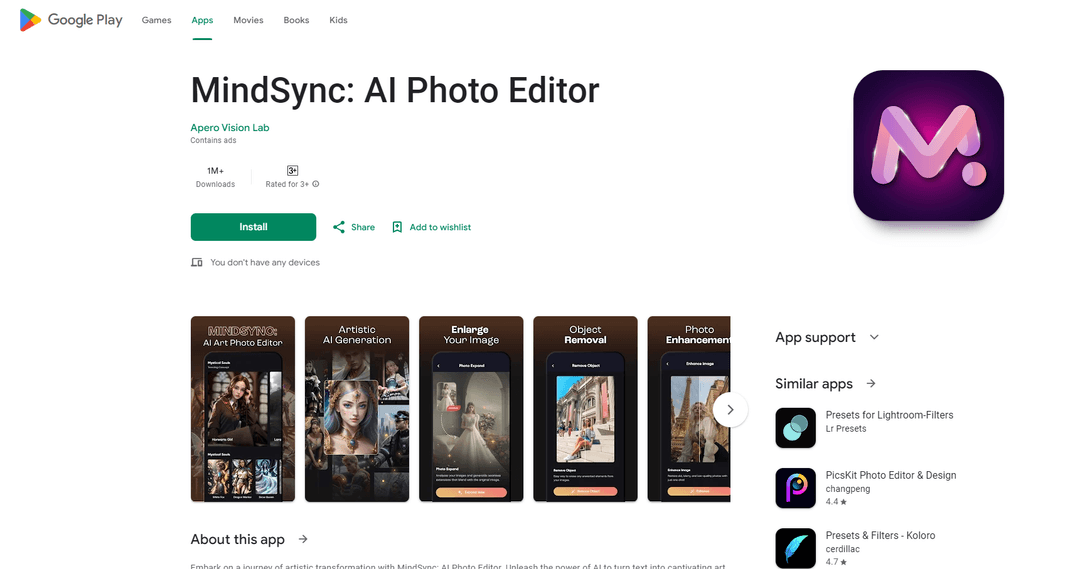Select the Apps tab

click(202, 20)
